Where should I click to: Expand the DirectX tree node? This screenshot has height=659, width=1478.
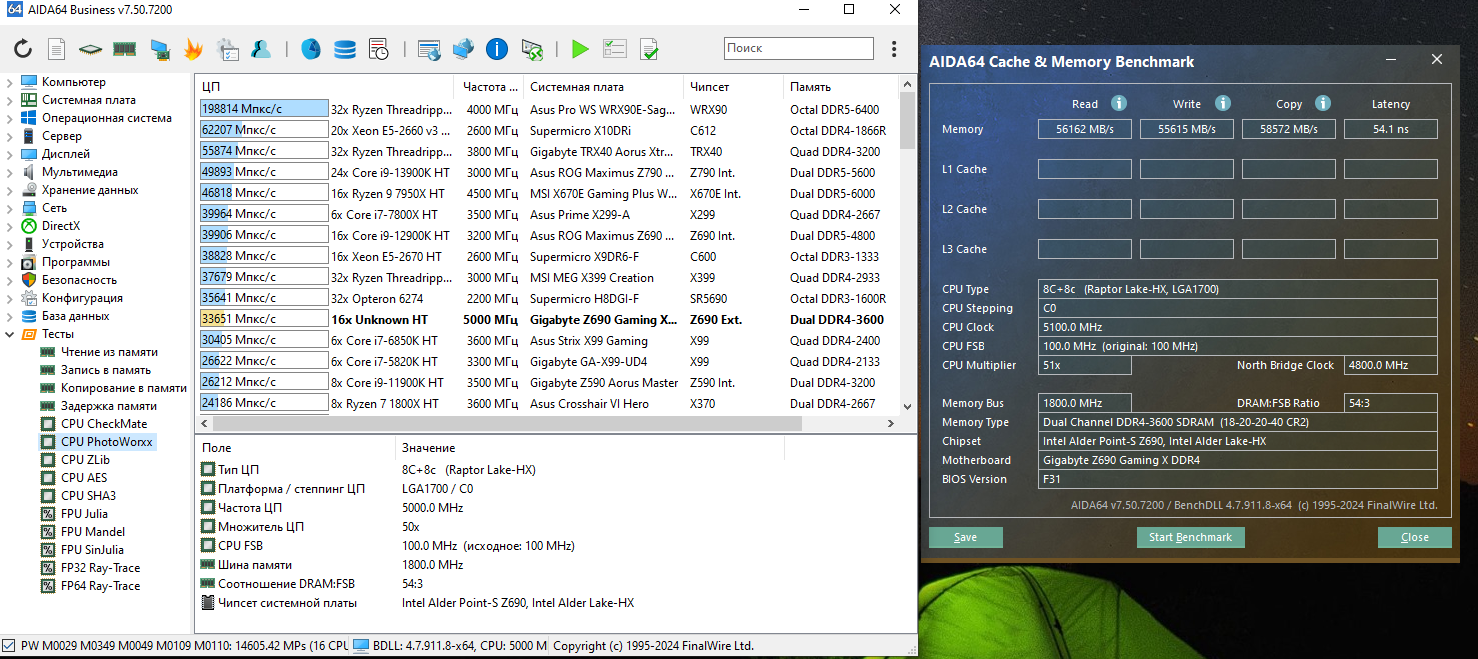[x=10, y=226]
